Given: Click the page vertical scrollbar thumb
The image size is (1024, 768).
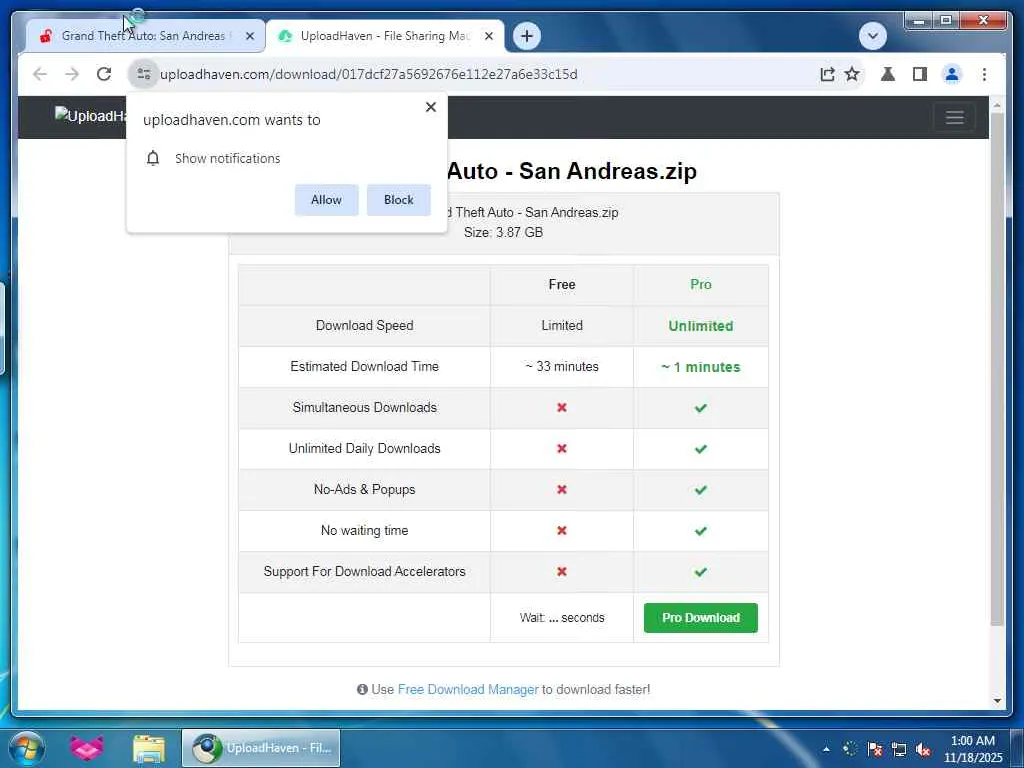Looking at the screenshot, I should click(997, 369).
